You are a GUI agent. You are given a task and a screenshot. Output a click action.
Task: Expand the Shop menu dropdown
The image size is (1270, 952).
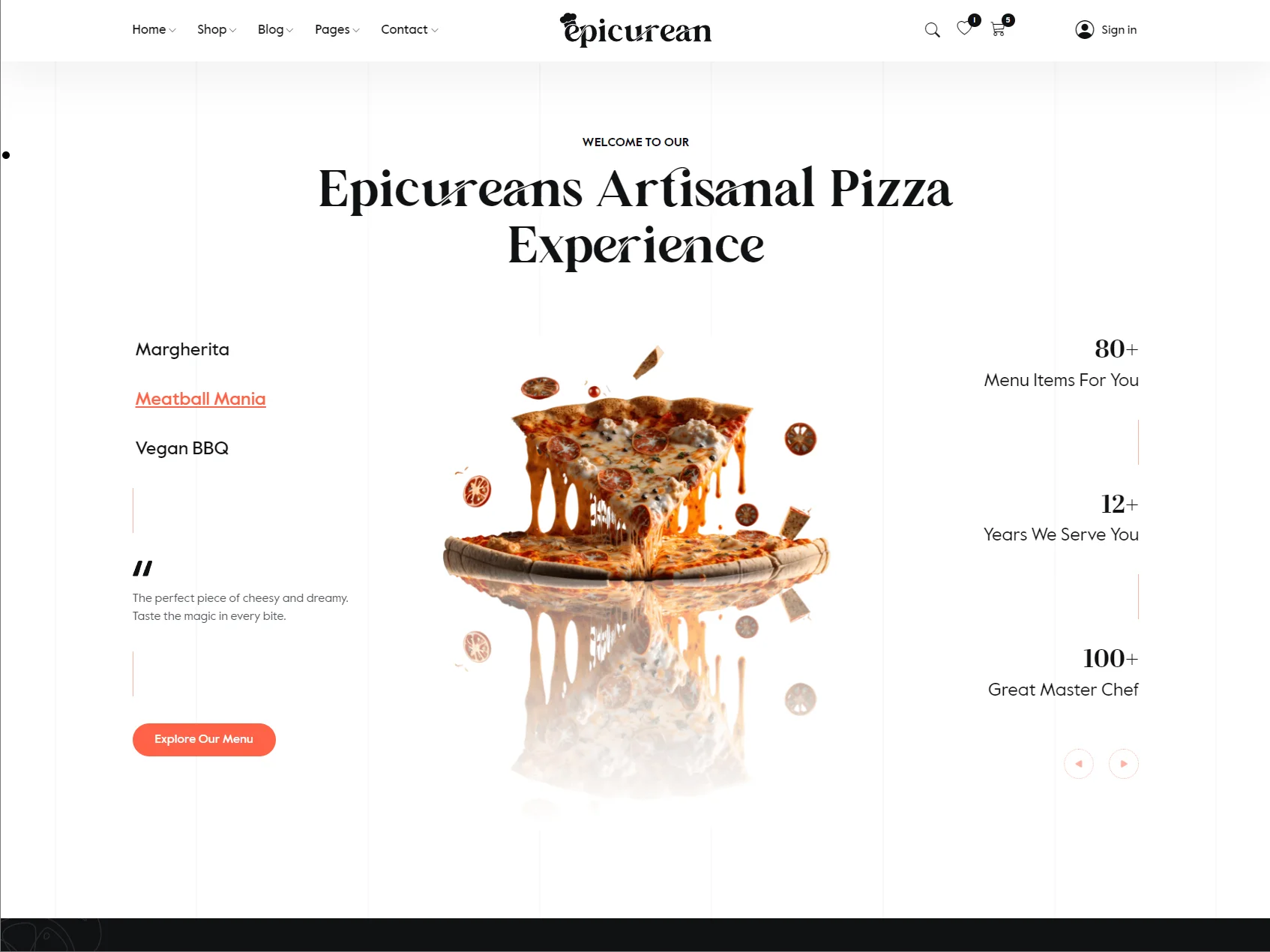[x=217, y=29]
